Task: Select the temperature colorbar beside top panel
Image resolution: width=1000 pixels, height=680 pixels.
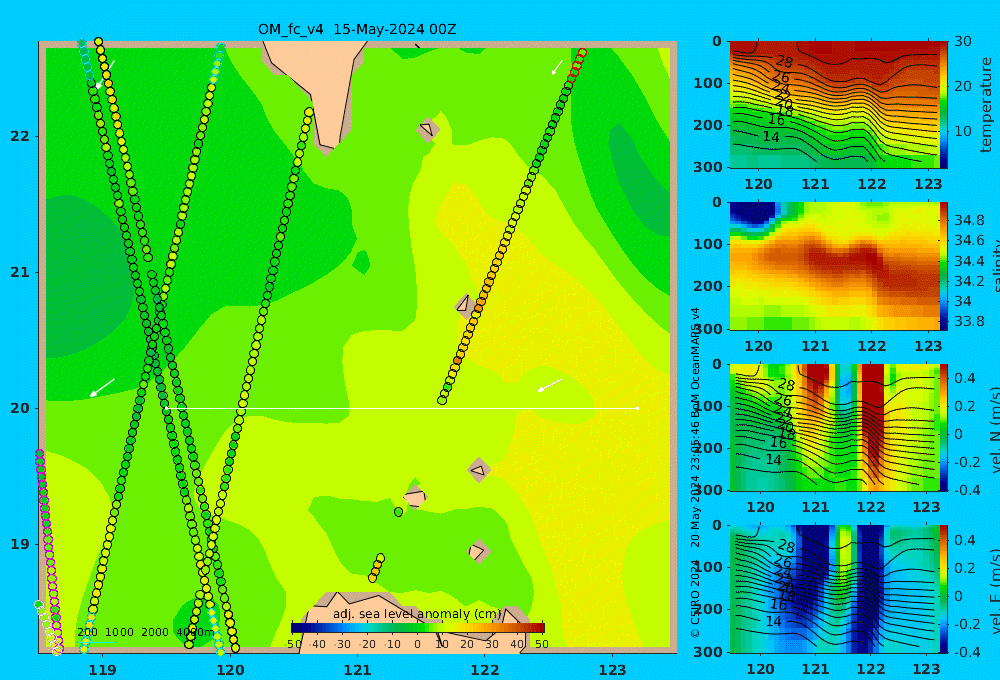Action: click(x=944, y=105)
